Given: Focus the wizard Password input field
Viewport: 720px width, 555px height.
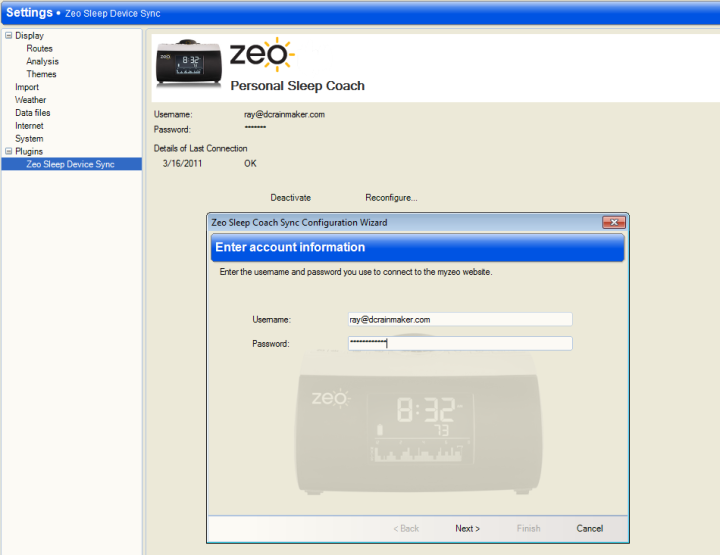Looking at the screenshot, I should click(x=460, y=343).
